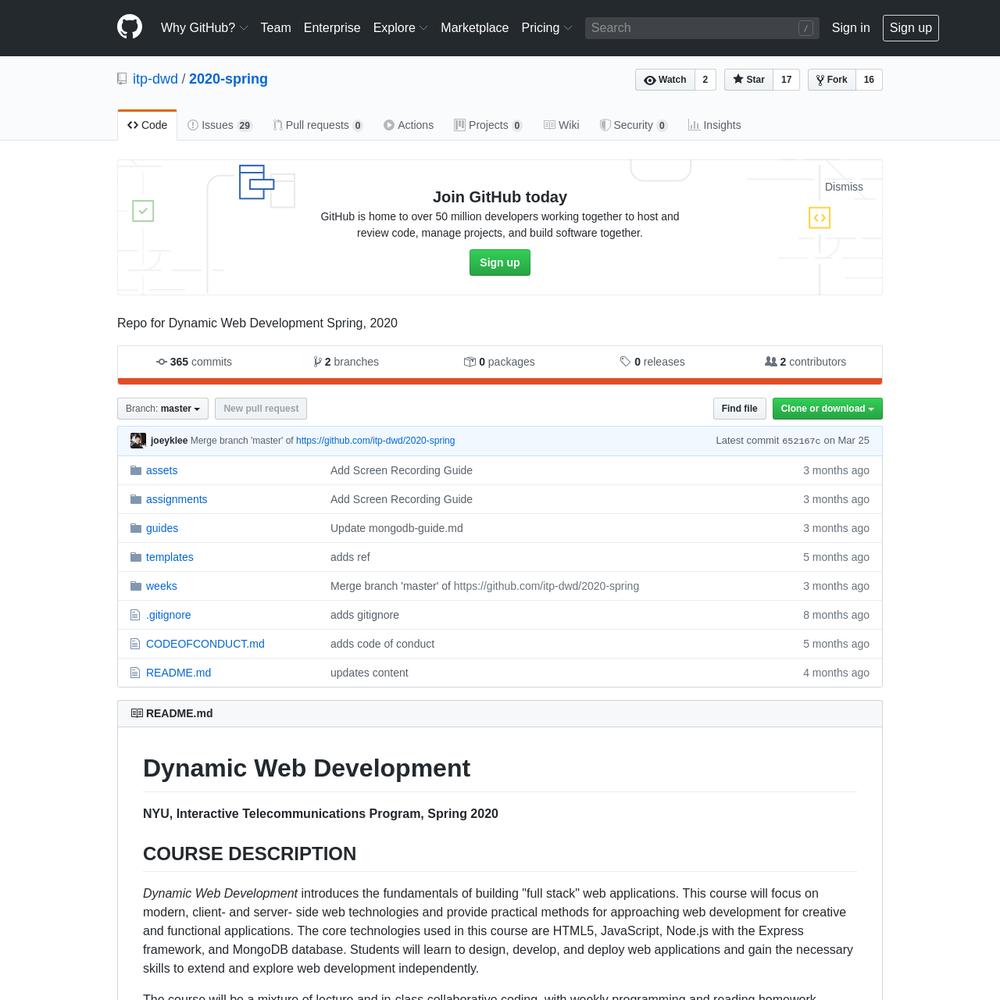Image resolution: width=1000 pixels, height=1000 pixels.
Task: Open the assets folder icon
Action: pyautogui.click(x=135, y=471)
